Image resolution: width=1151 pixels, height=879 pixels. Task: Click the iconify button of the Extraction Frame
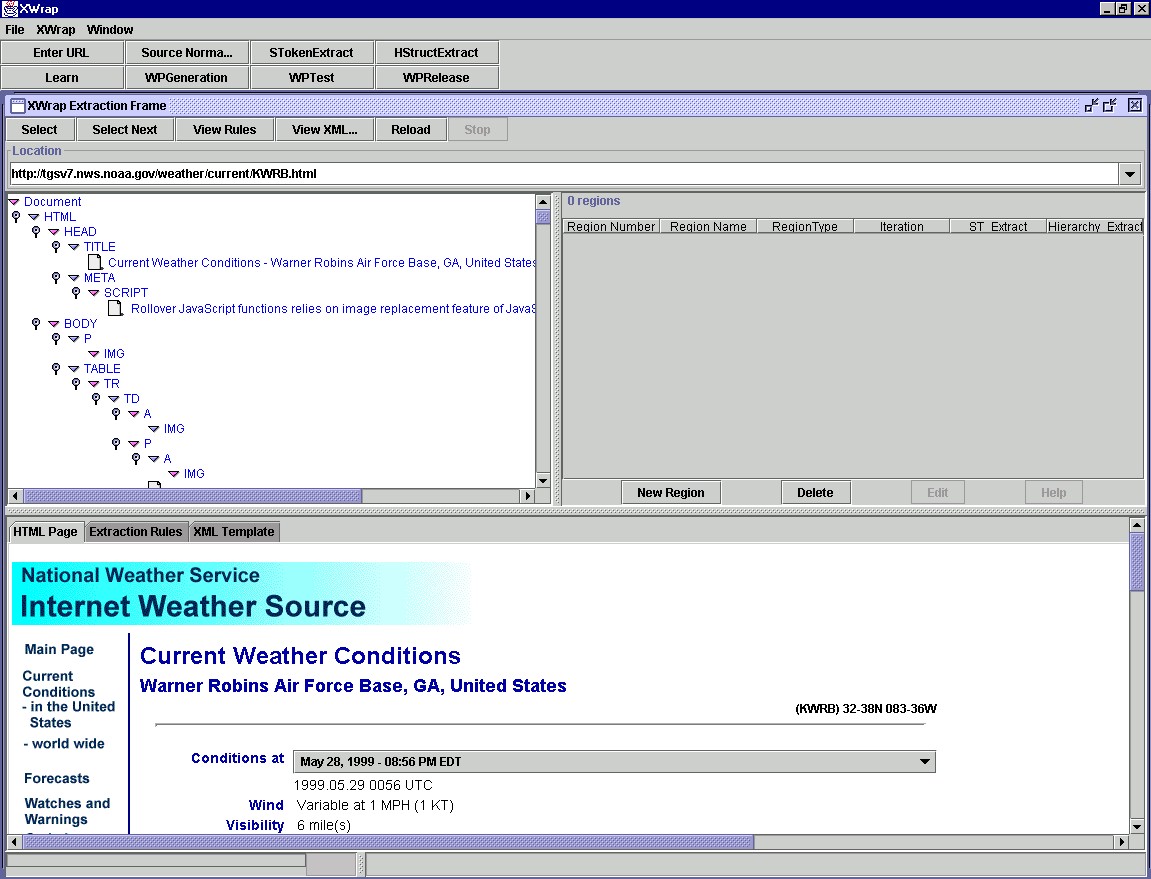1091,105
